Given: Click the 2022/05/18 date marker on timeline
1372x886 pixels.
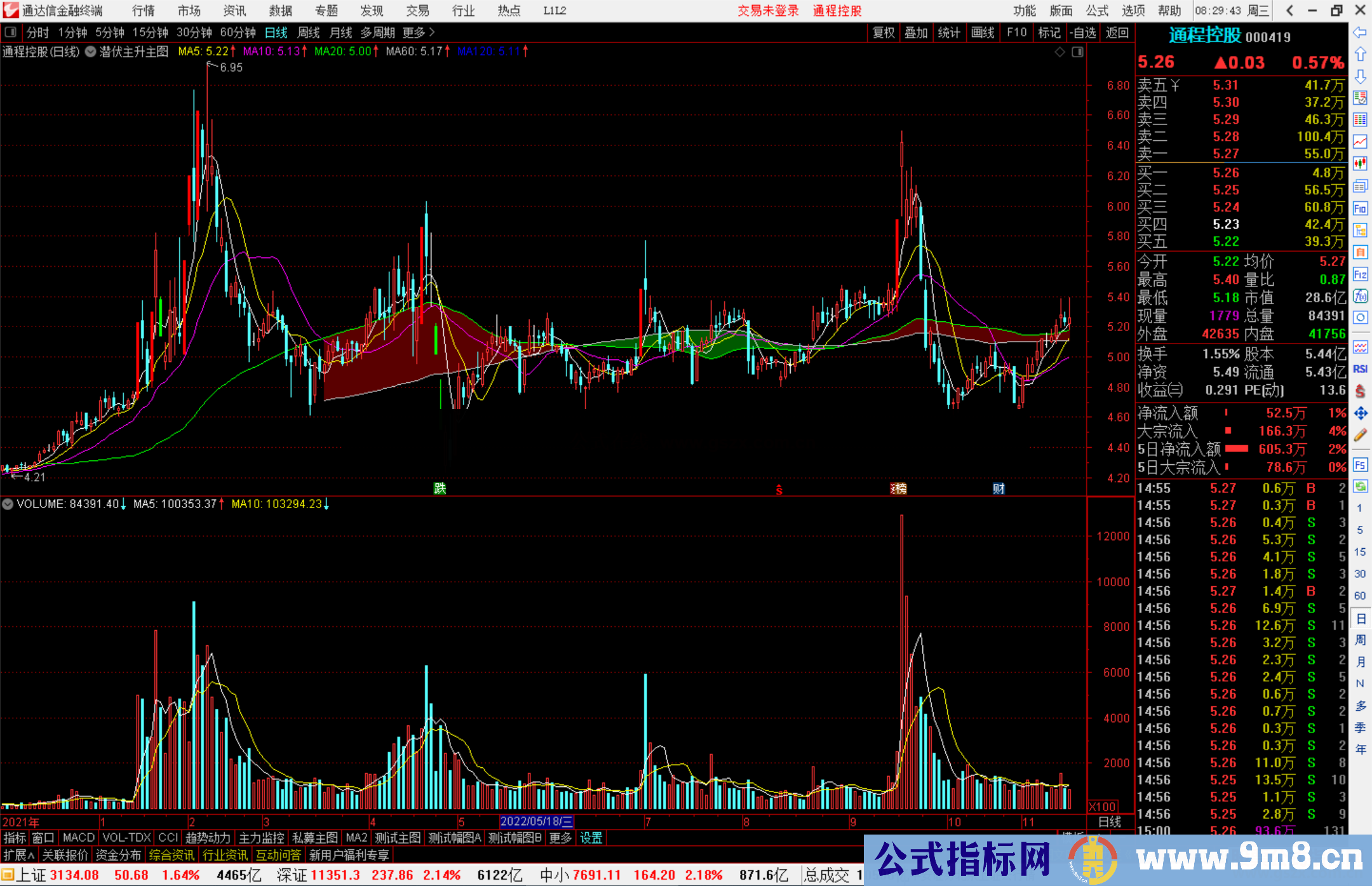Looking at the screenshot, I should pyautogui.click(x=537, y=822).
